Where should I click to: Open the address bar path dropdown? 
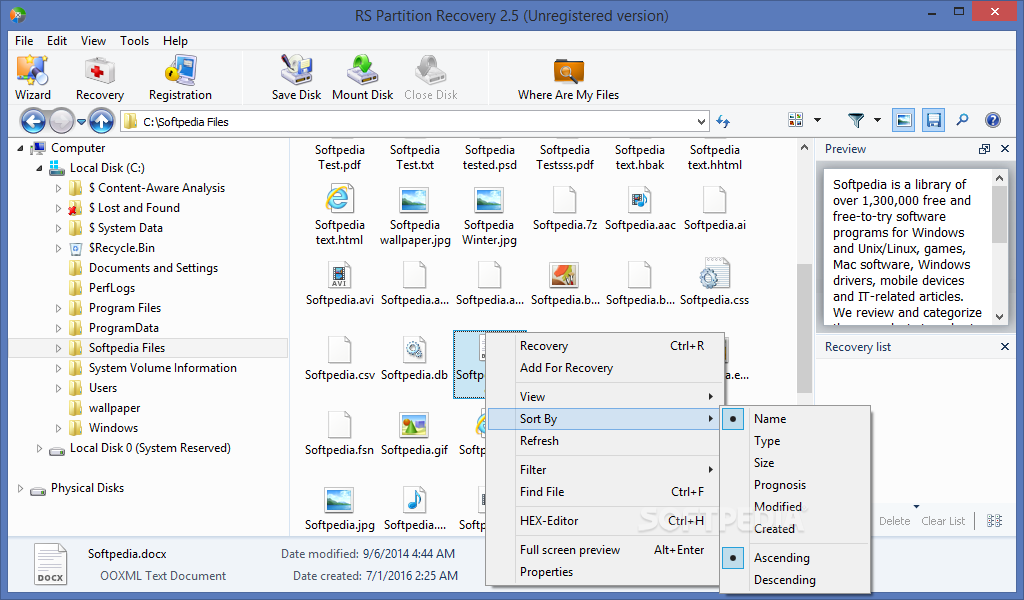(701, 121)
